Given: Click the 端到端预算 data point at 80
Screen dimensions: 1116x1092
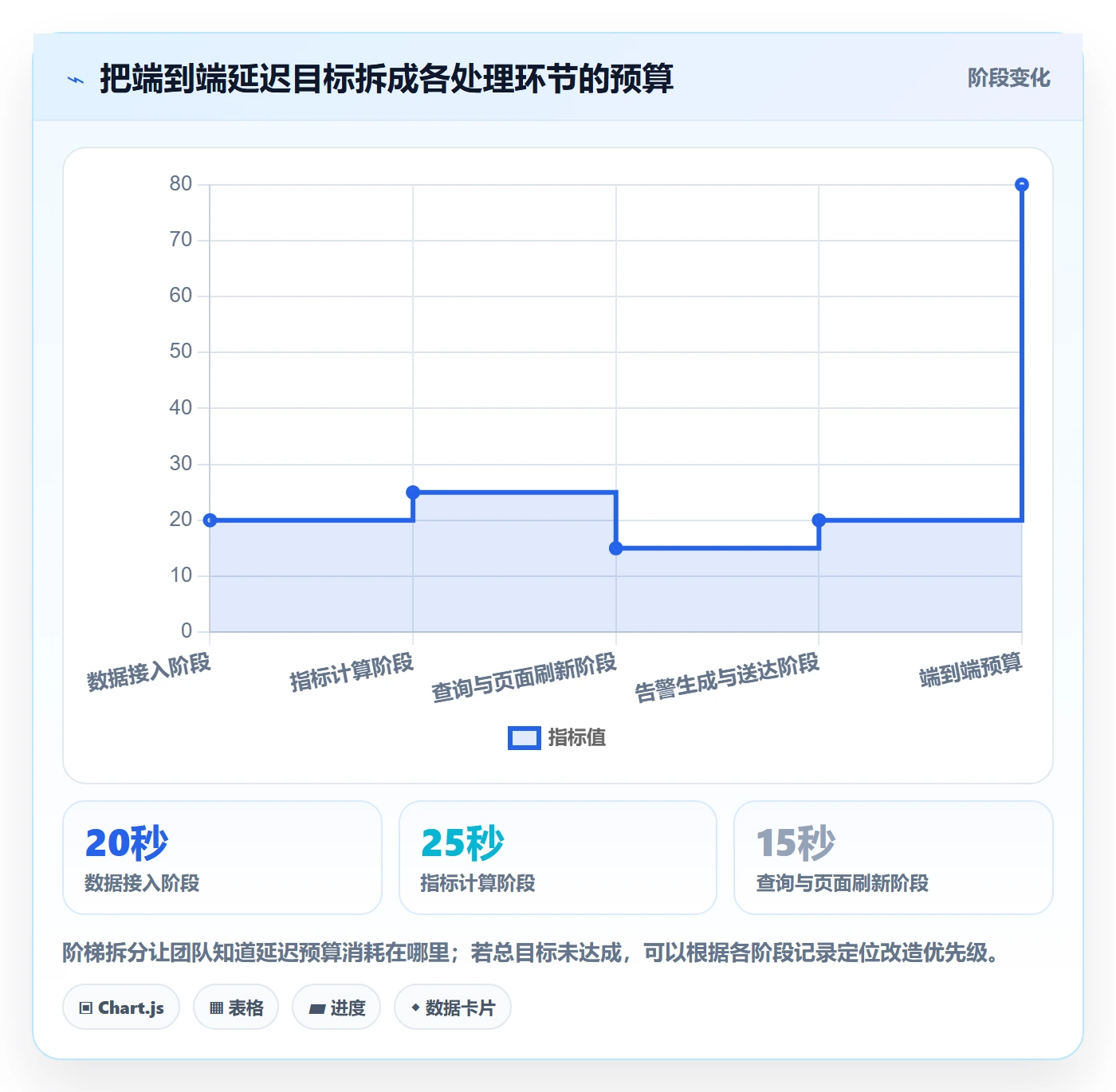Looking at the screenshot, I should click(1022, 185).
